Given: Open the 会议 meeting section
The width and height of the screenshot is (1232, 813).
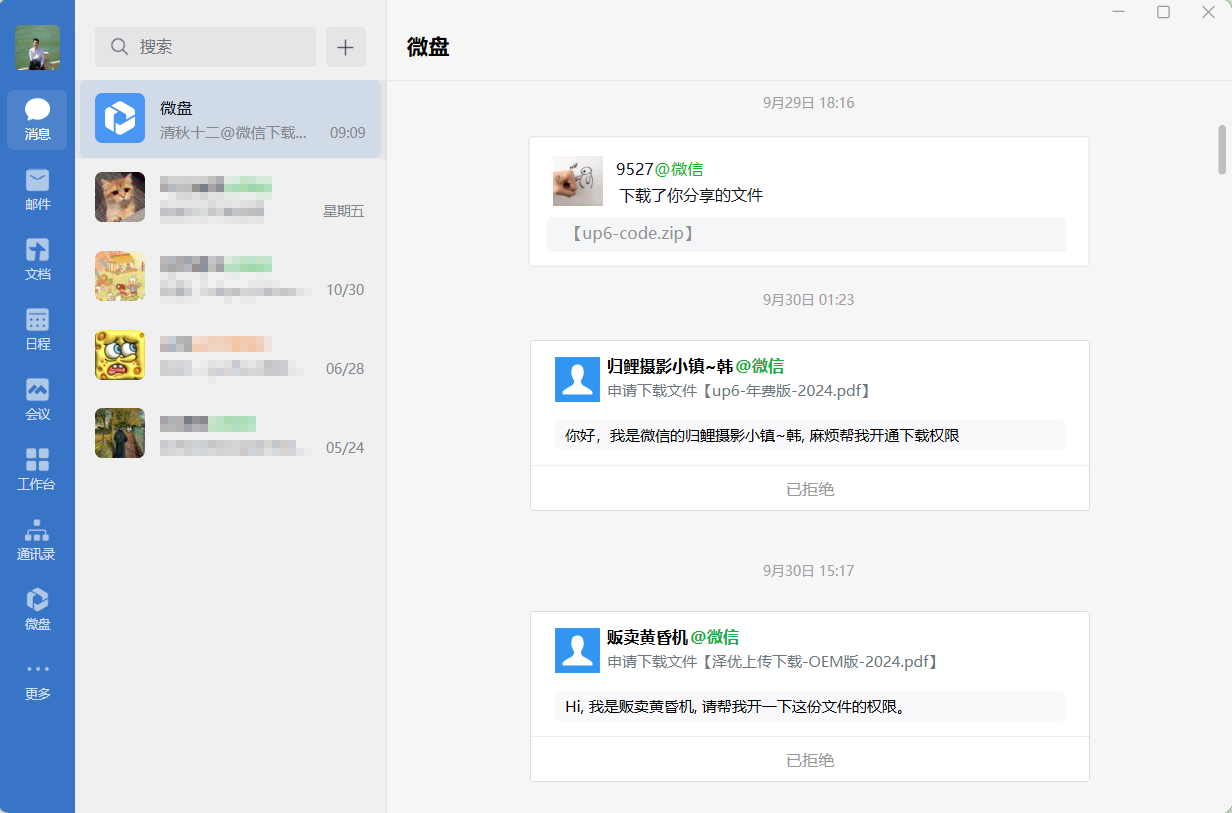Looking at the screenshot, I should click(37, 400).
